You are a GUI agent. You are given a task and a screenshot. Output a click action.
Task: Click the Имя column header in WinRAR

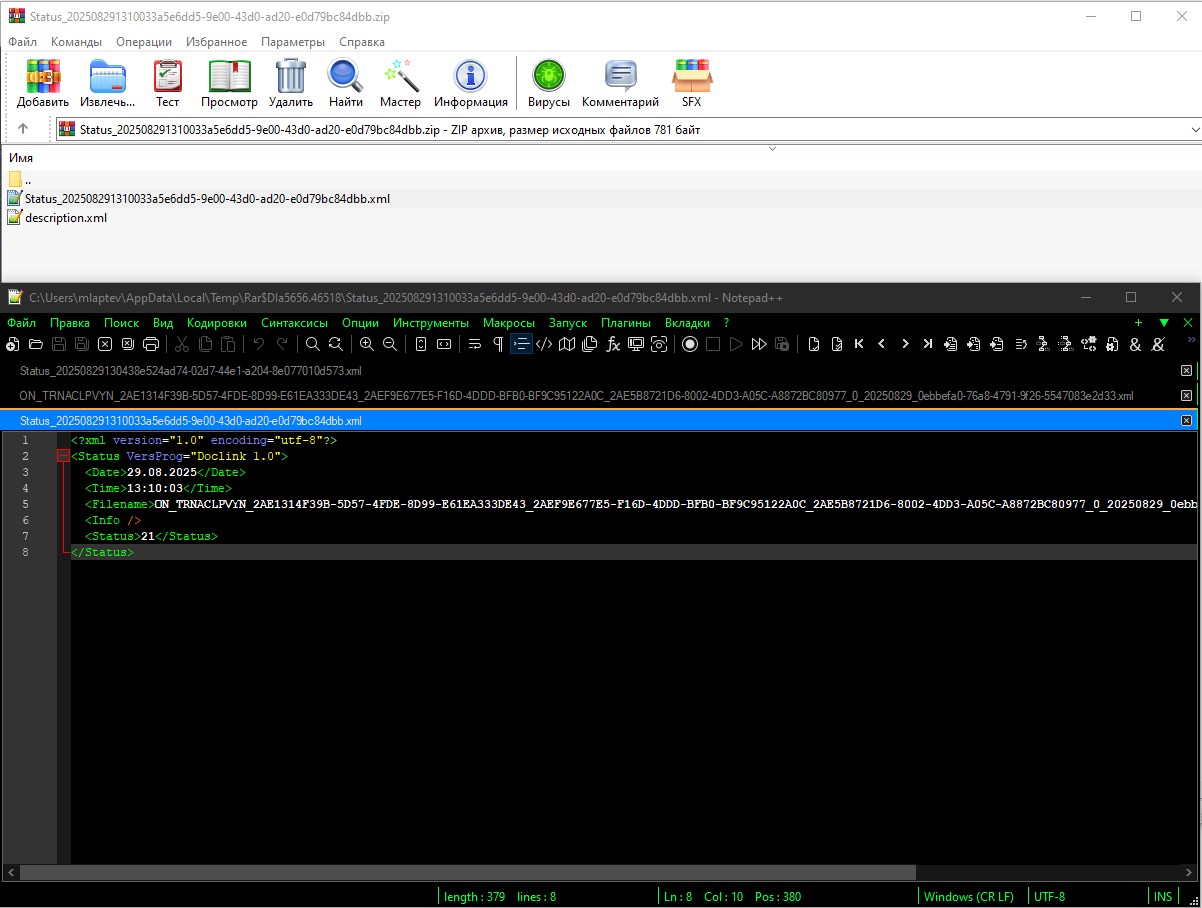tap(22, 158)
